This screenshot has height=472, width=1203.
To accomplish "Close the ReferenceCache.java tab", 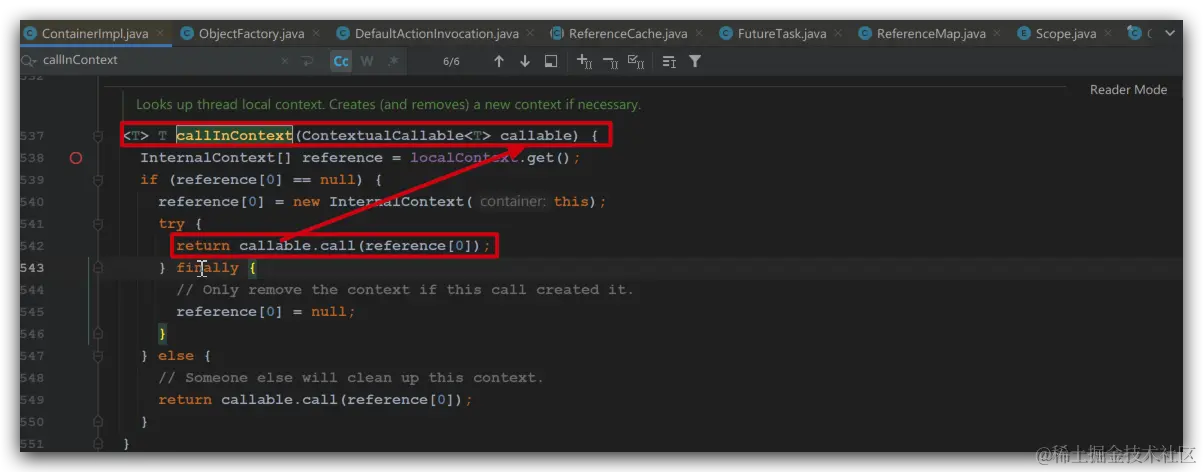I will click(699, 34).
